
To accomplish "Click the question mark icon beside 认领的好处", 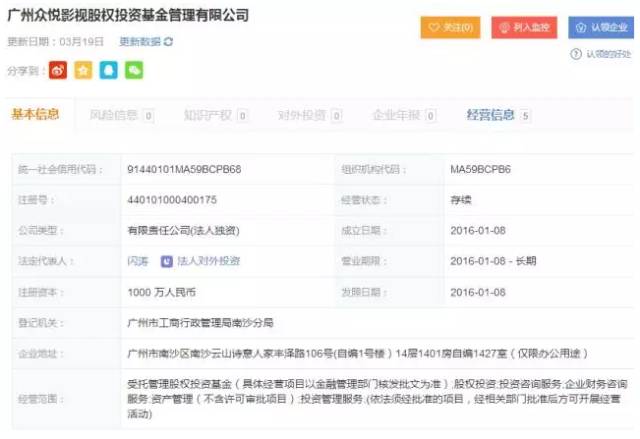I will pos(576,54).
